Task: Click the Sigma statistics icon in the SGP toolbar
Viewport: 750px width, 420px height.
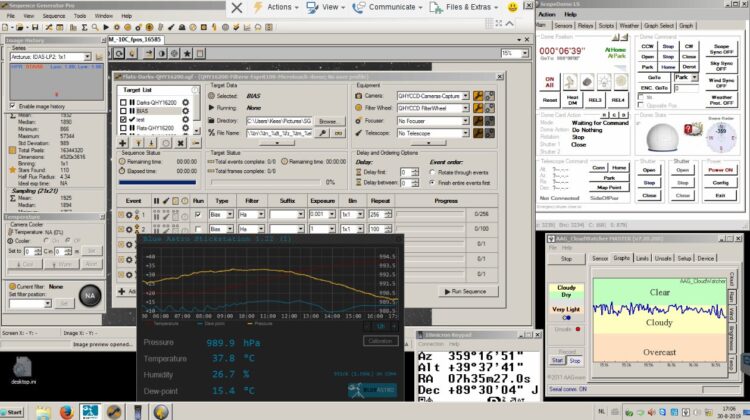Action: coord(84,27)
